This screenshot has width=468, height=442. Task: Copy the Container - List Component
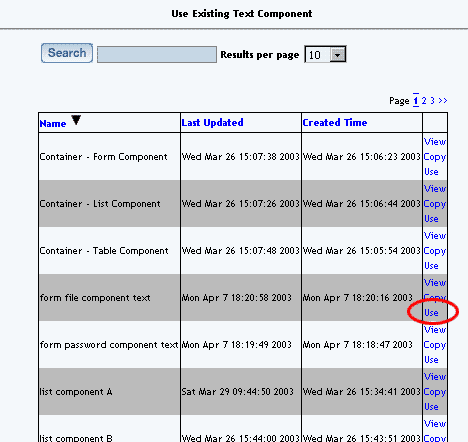pyautogui.click(x=435, y=204)
